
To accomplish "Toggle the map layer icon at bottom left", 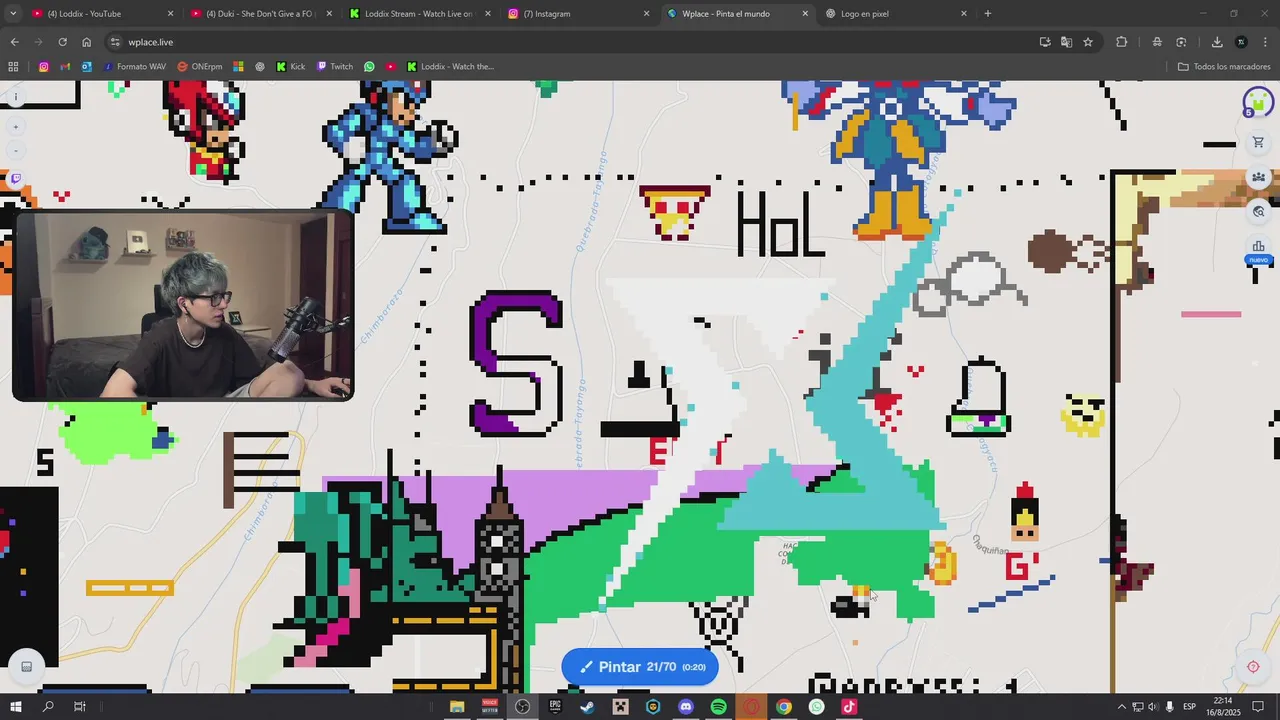I will point(27,667).
